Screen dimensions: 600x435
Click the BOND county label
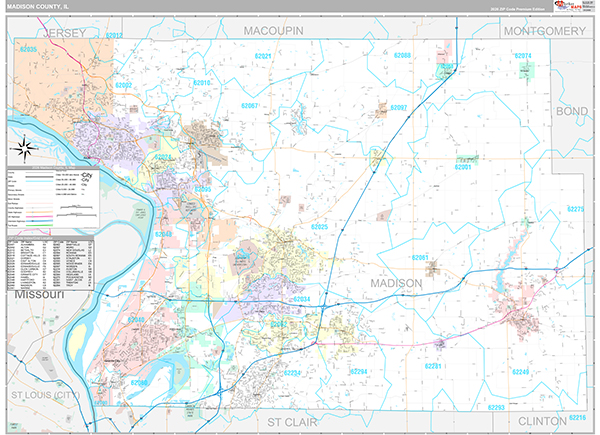(573, 110)
